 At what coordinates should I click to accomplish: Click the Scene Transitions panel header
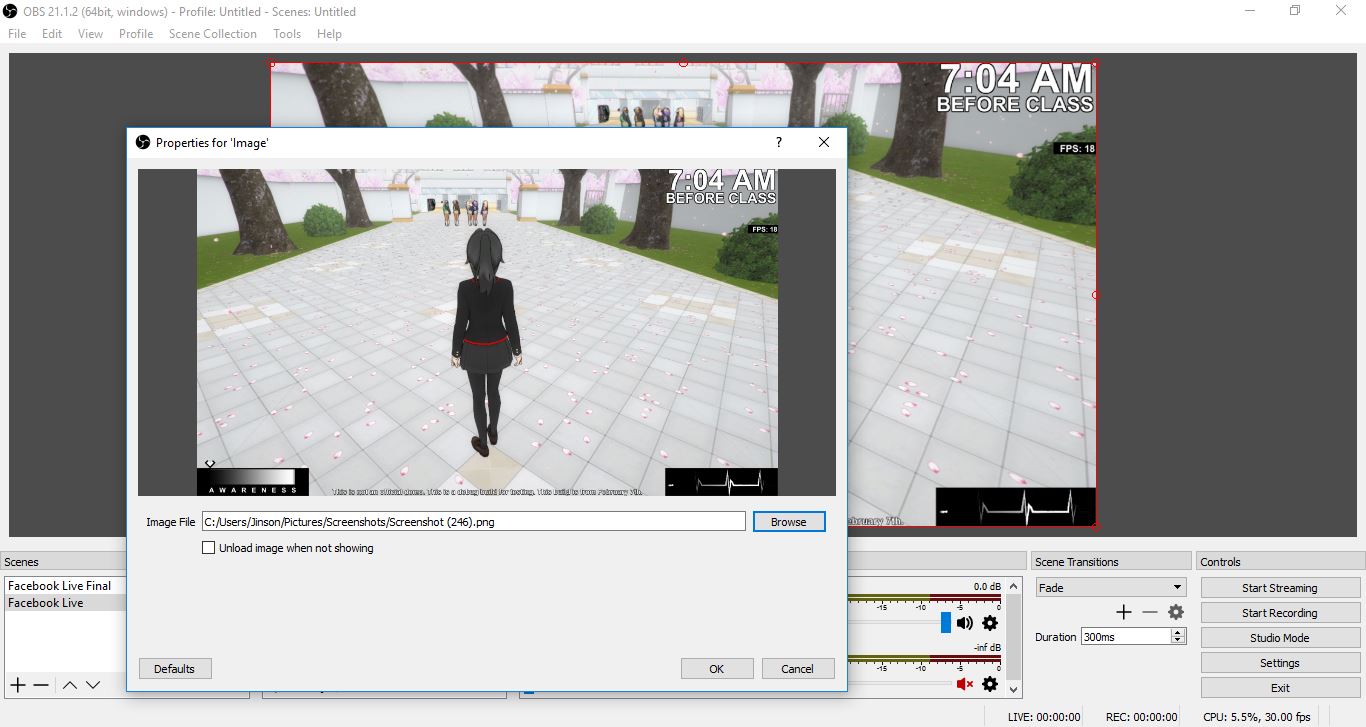pyautogui.click(x=1111, y=562)
